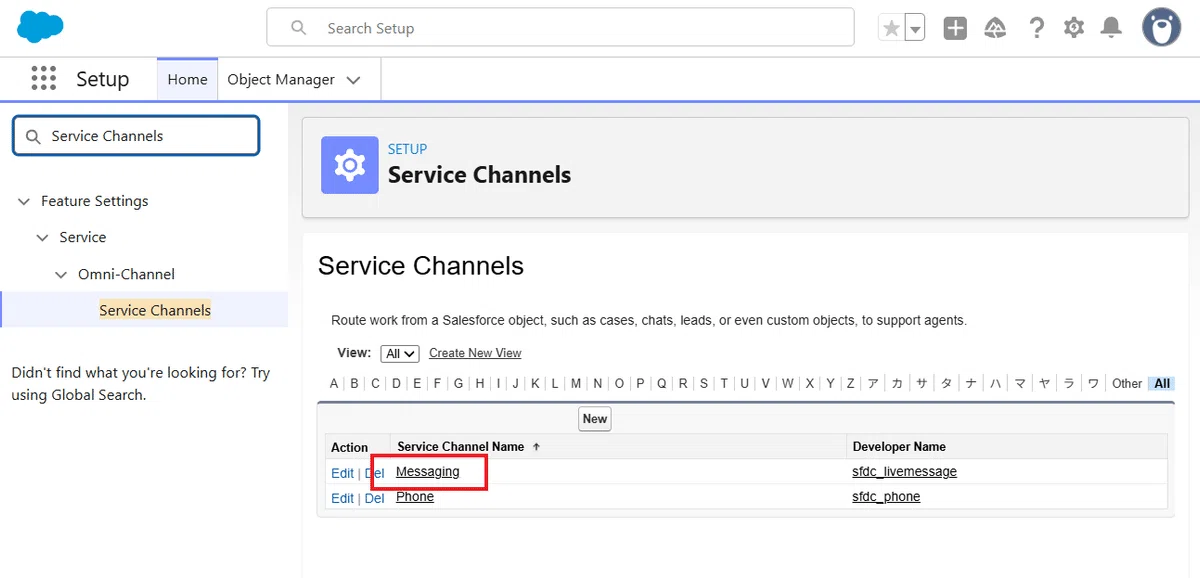Click the sfdc_livemessage developer name
Image resolution: width=1200 pixels, height=578 pixels.
tap(904, 472)
